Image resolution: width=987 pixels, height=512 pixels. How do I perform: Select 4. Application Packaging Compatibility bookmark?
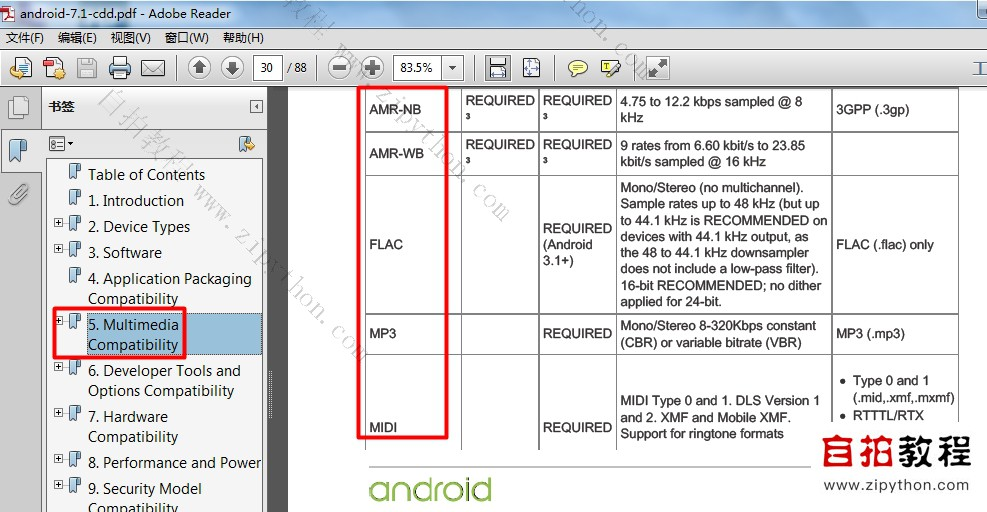(169, 288)
